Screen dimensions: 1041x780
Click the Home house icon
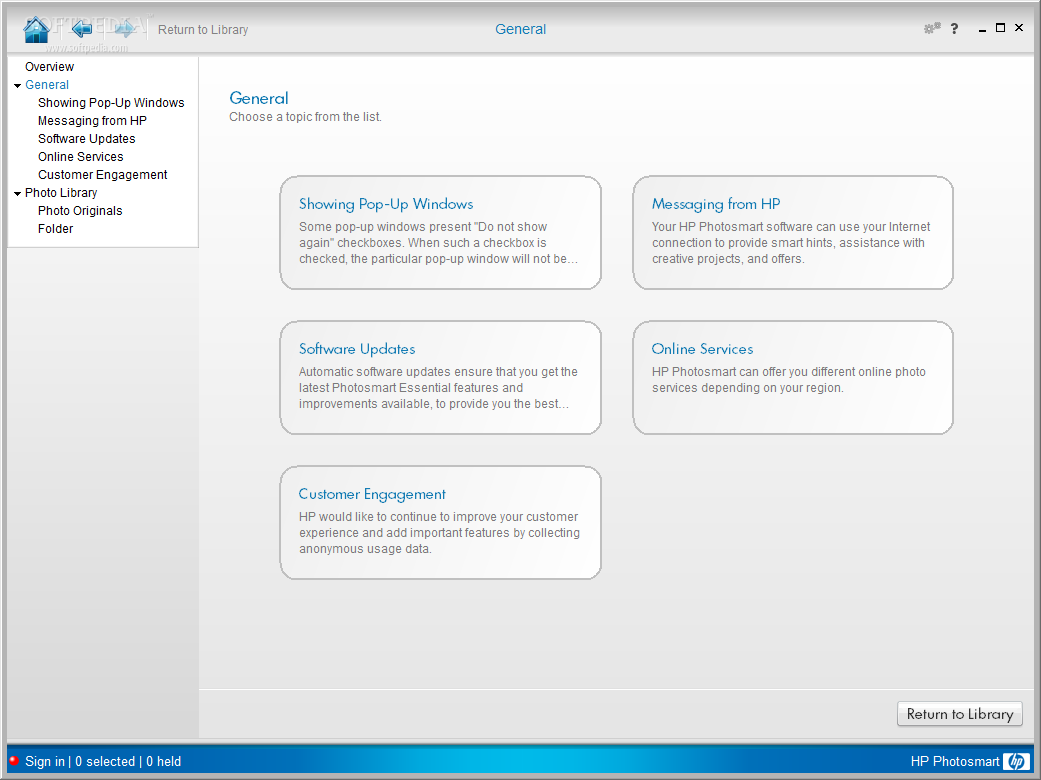[36, 29]
